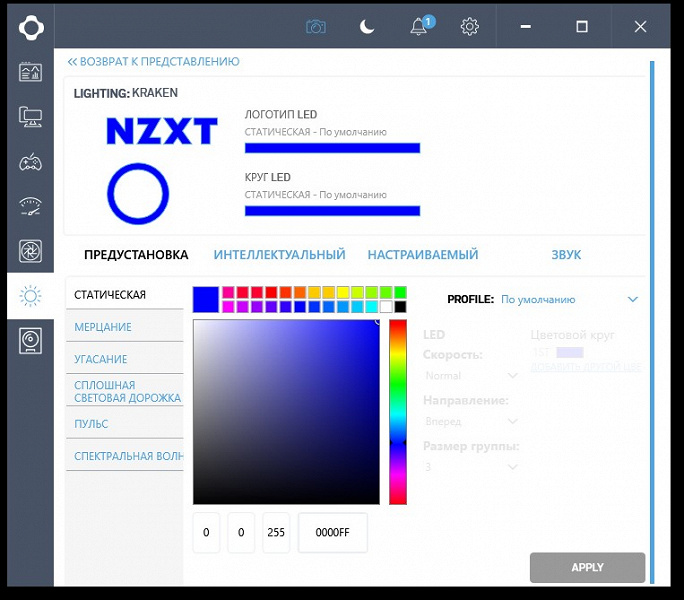
Task: Switch to the НАСТРАИВАЕМЫЙ tab
Action: point(423,255)
